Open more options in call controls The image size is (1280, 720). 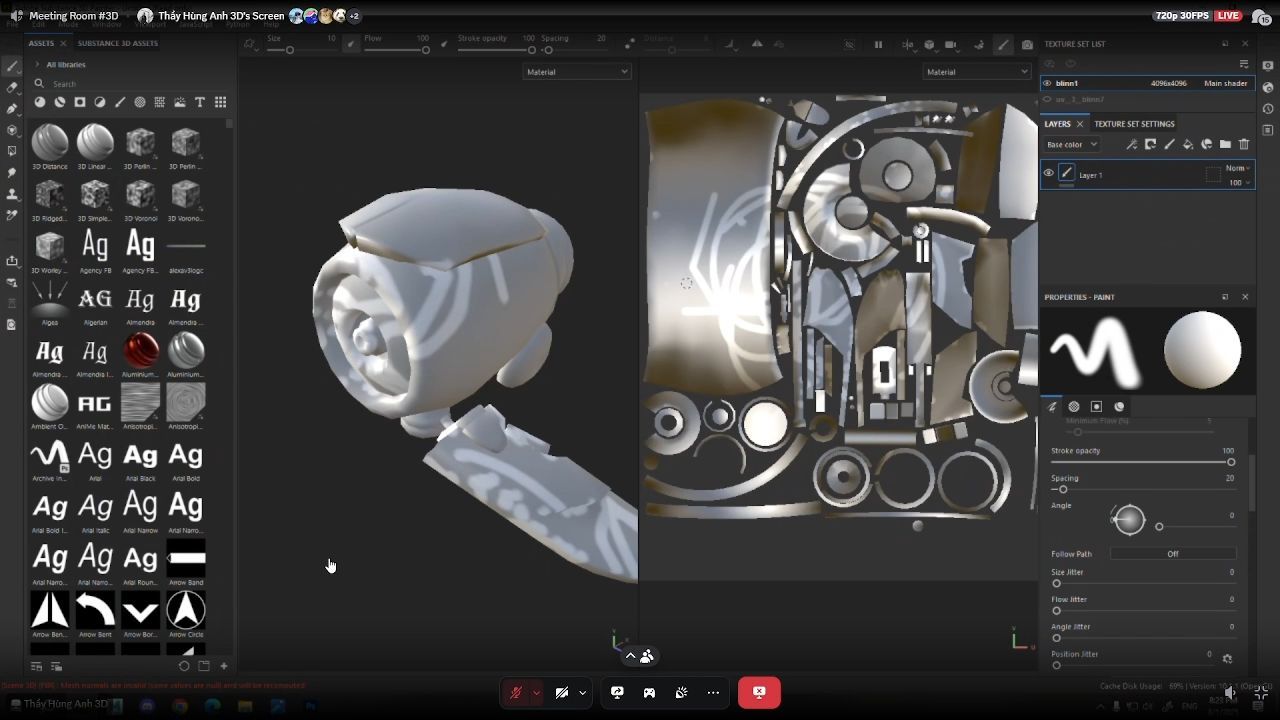point(713,693)
